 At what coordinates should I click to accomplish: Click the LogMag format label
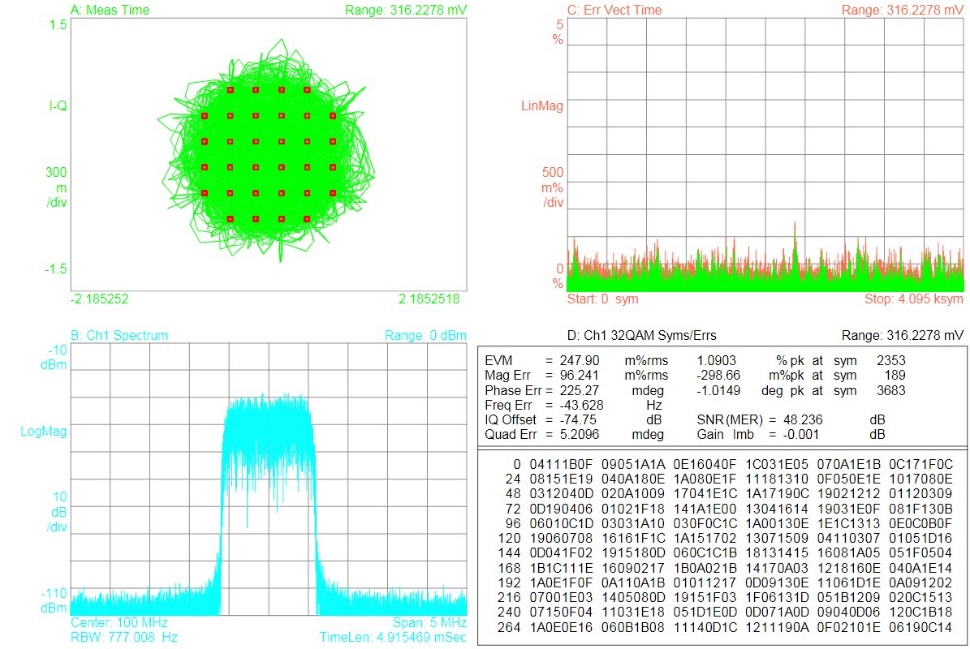pos(43,432)
